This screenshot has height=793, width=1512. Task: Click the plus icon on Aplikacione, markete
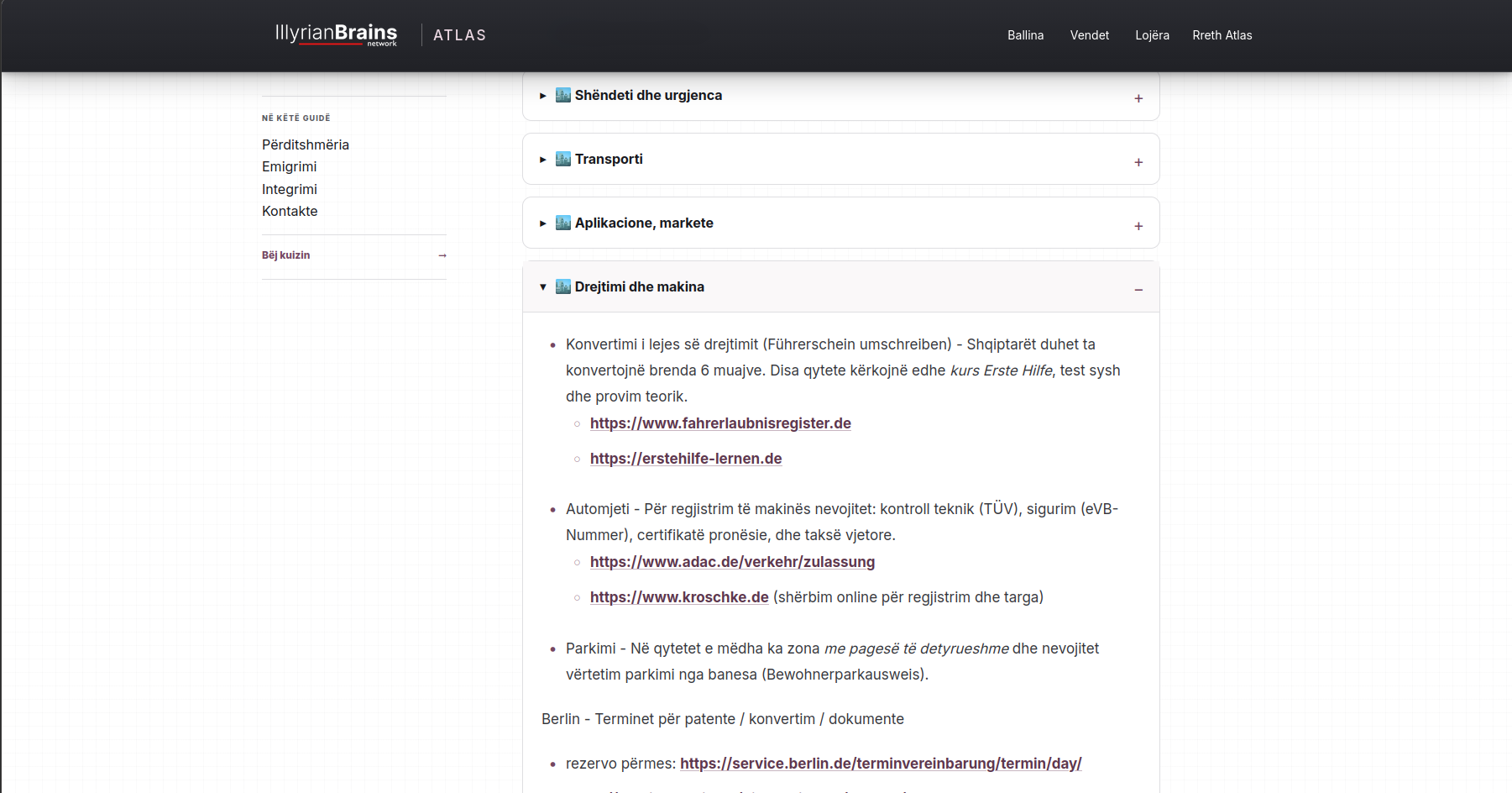coord(1138,226)
